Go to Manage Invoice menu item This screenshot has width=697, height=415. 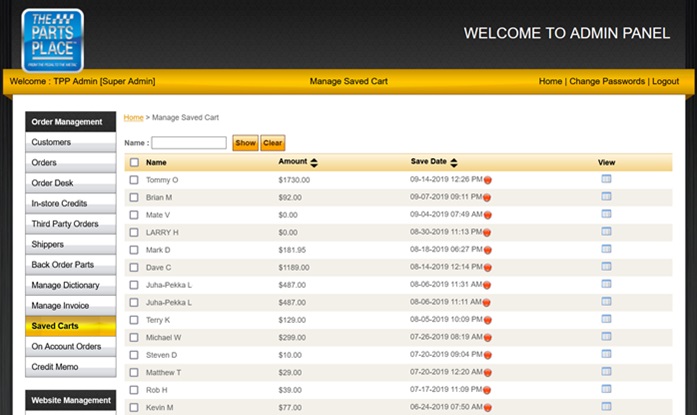pyautogui.click(x=71, y=306)
